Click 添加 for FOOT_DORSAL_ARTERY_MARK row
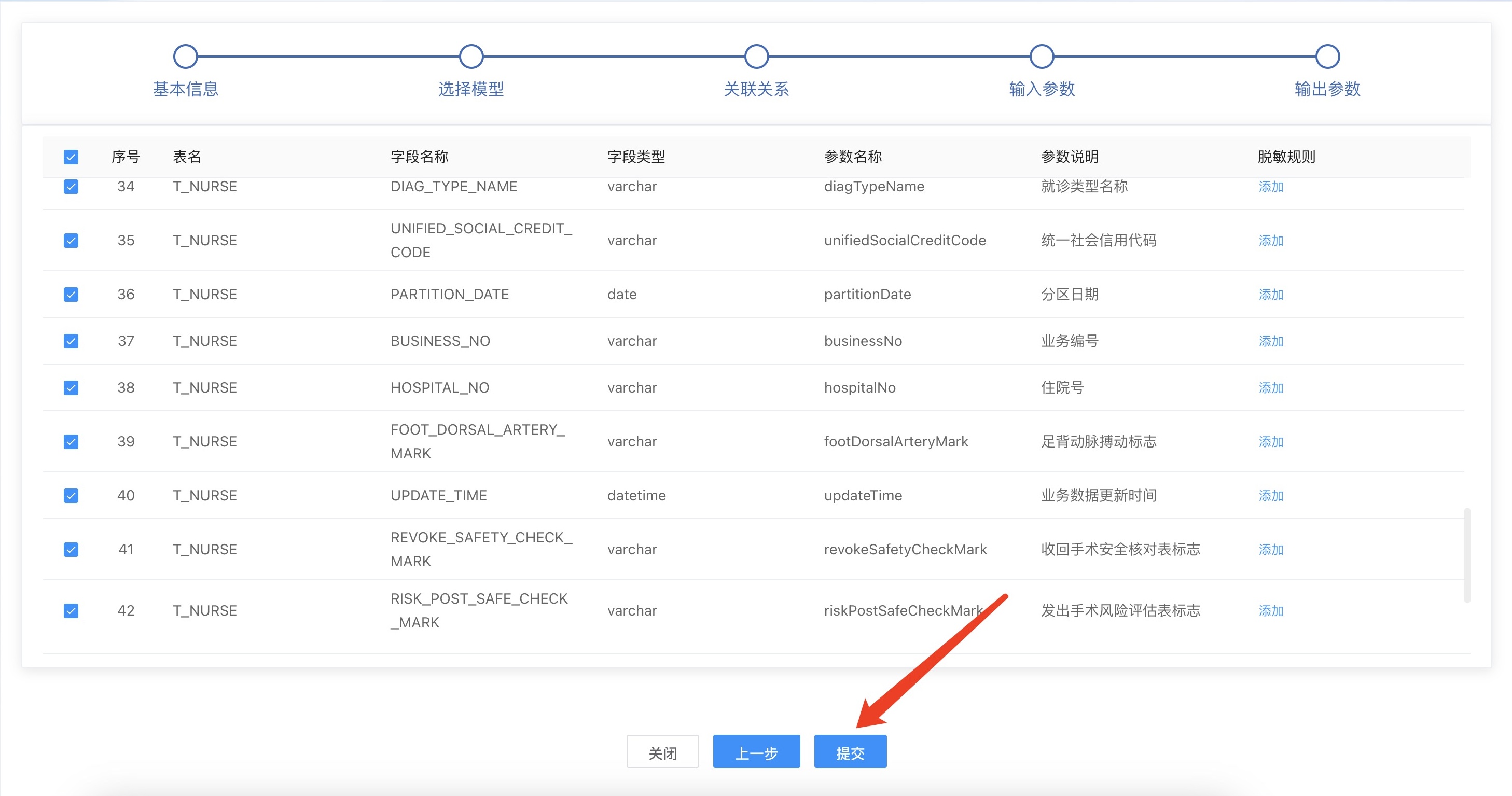 click(x=1270, y=442)
